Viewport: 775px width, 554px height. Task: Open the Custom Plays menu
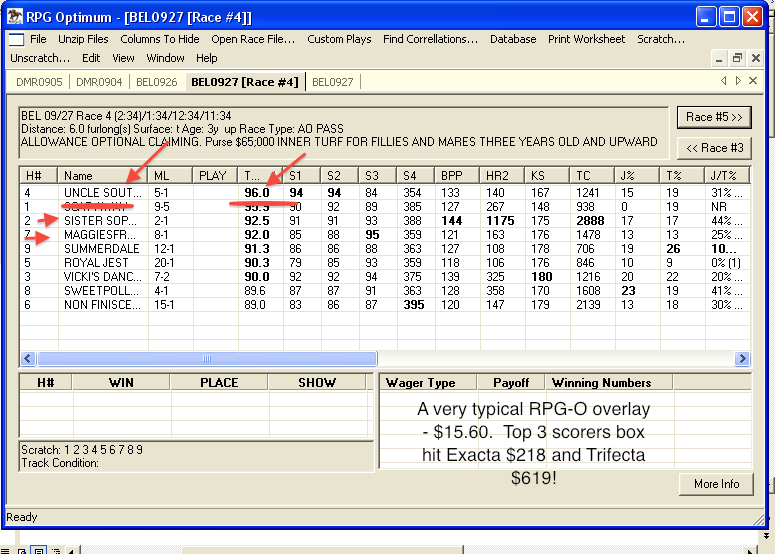pos(339,39)
